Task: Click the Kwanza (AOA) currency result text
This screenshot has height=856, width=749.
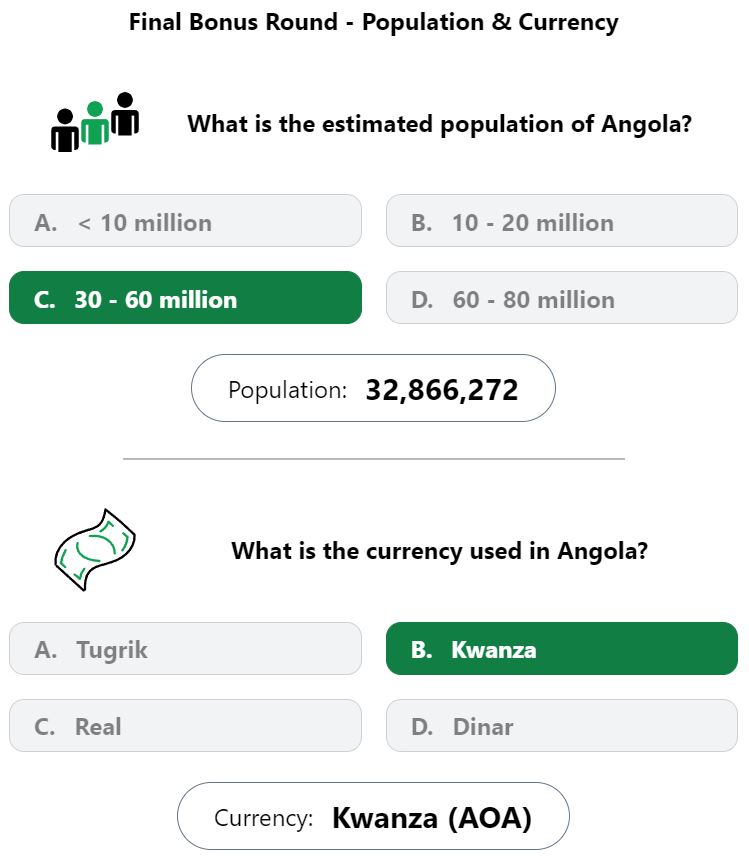Action: click(x=432, y=818)
